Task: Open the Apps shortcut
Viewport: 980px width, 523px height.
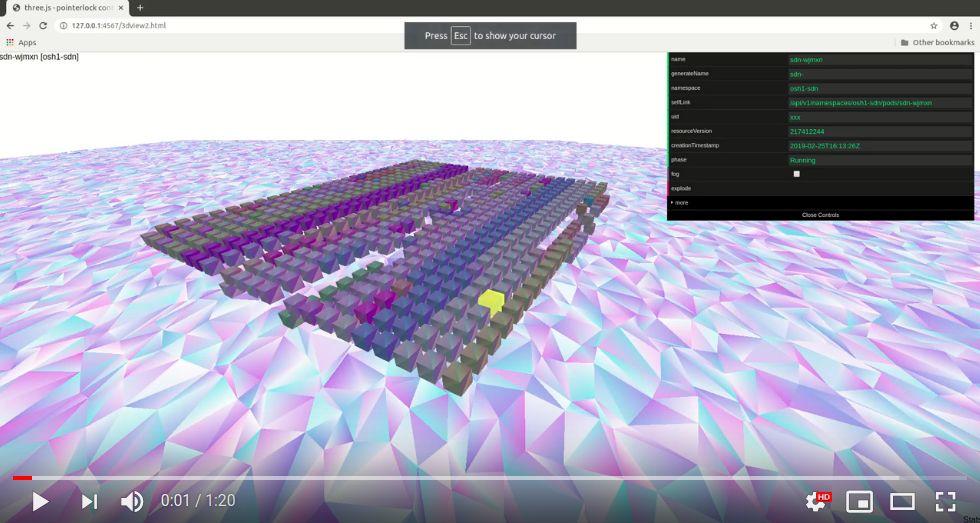Action: (21, 42)
